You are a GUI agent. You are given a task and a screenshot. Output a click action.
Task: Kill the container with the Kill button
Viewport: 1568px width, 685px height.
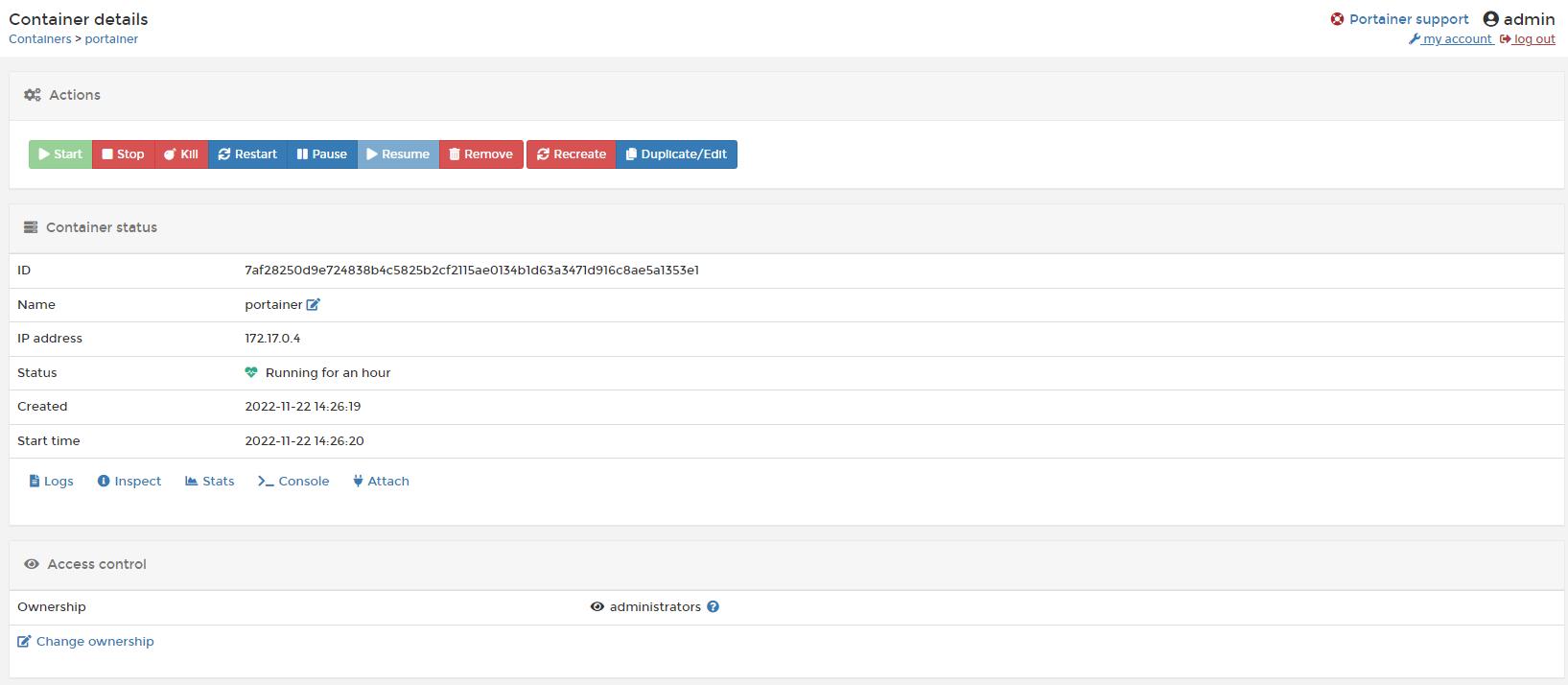(x=181, y=154)
